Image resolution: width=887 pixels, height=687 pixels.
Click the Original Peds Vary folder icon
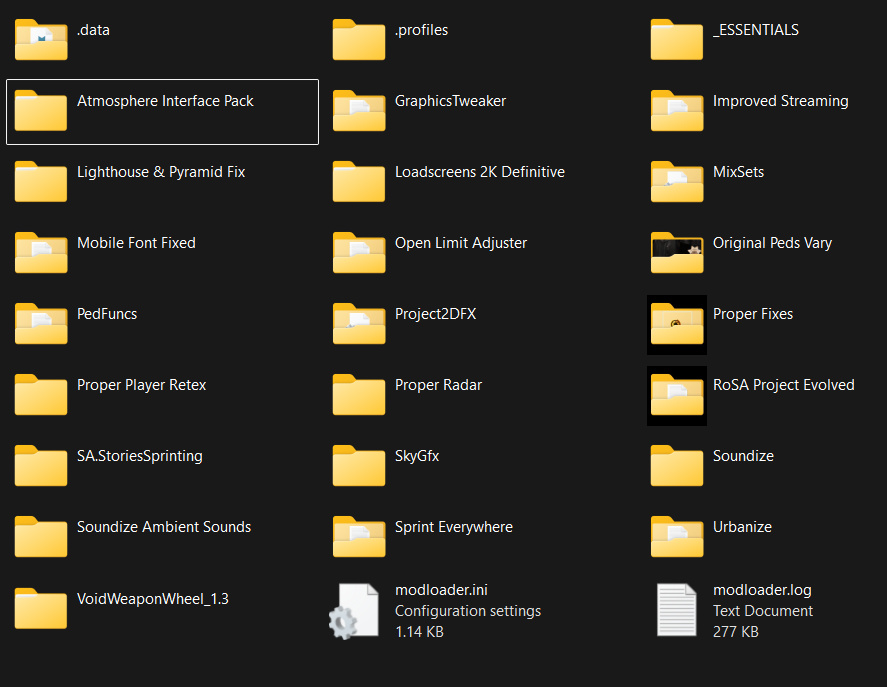677,253
